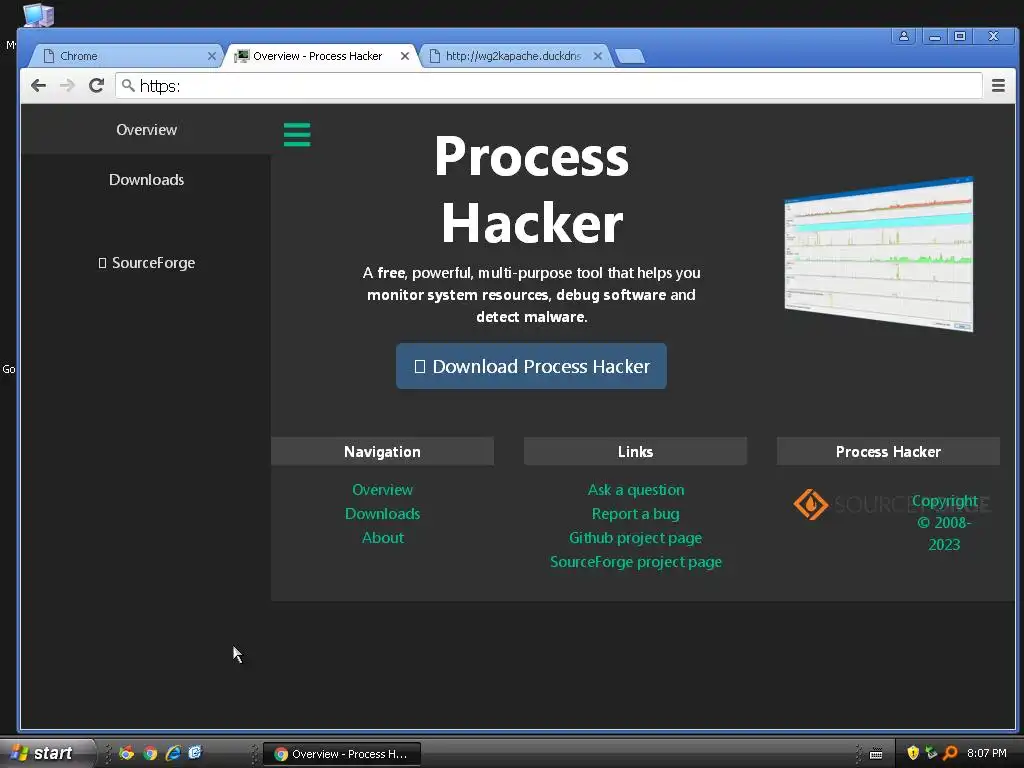Screen dimensions: 1024x768
Task: Go back using the browser back arrow
Action: [x=39, y=86]
